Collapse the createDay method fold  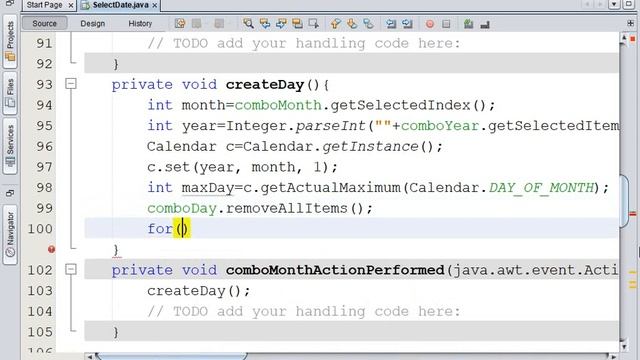[x=71, y=84]
